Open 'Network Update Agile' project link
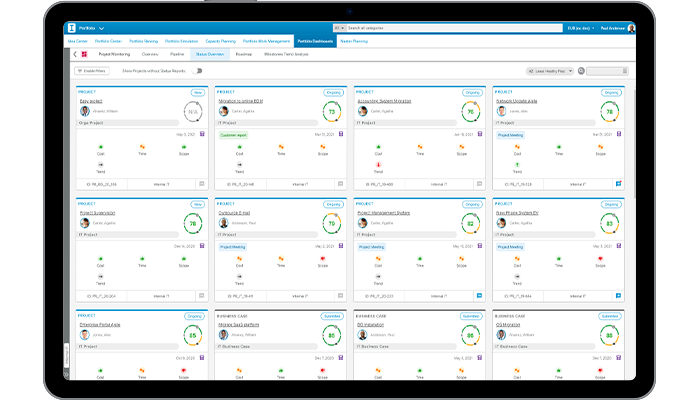700x400 pixels. 517,101
